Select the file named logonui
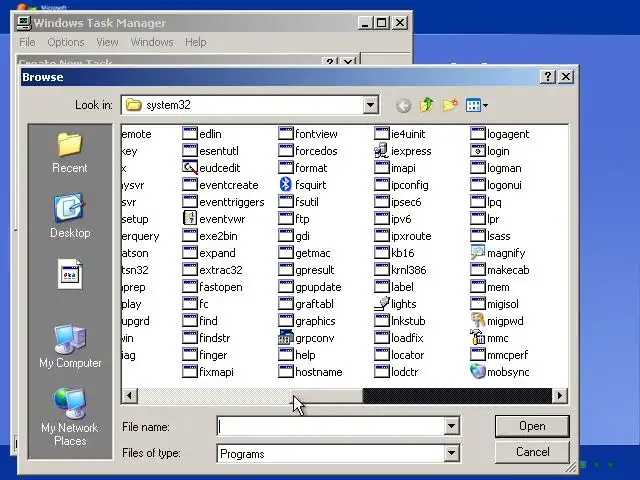 (504, 185)
